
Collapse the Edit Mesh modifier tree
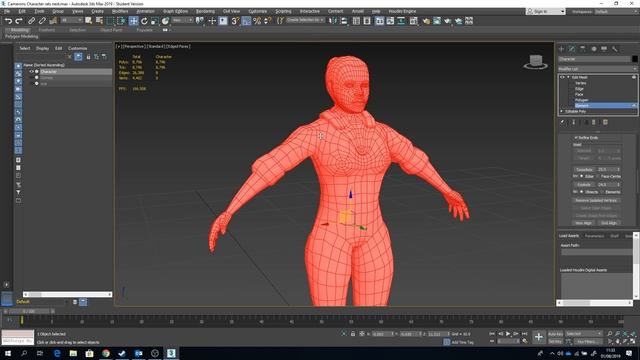(568, 77)
